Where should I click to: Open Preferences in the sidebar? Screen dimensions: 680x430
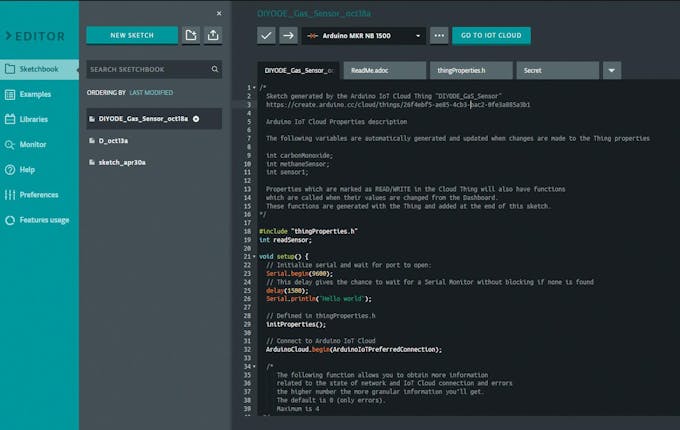[x=38, y=195]
